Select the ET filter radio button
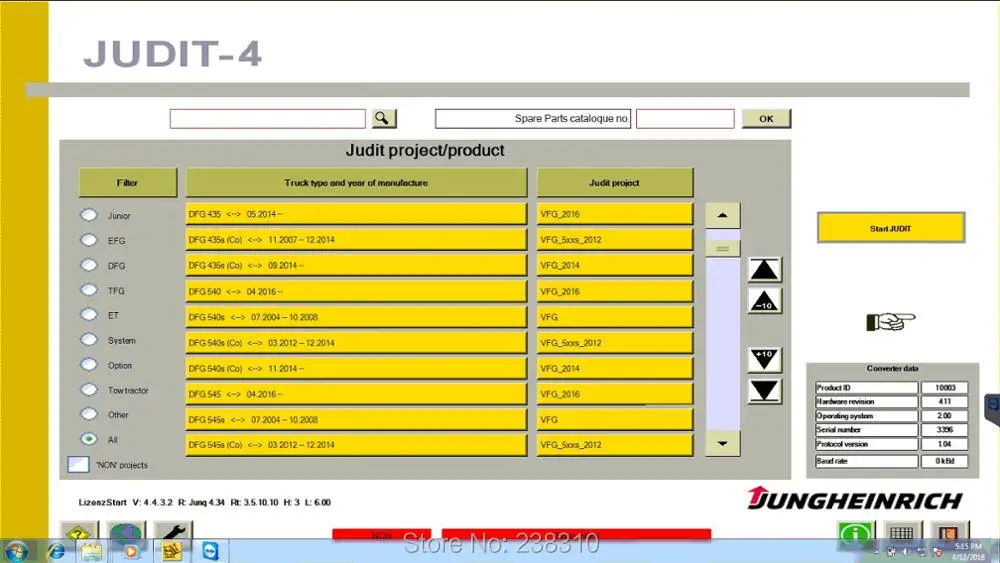1000x563 pixels. 89,314
